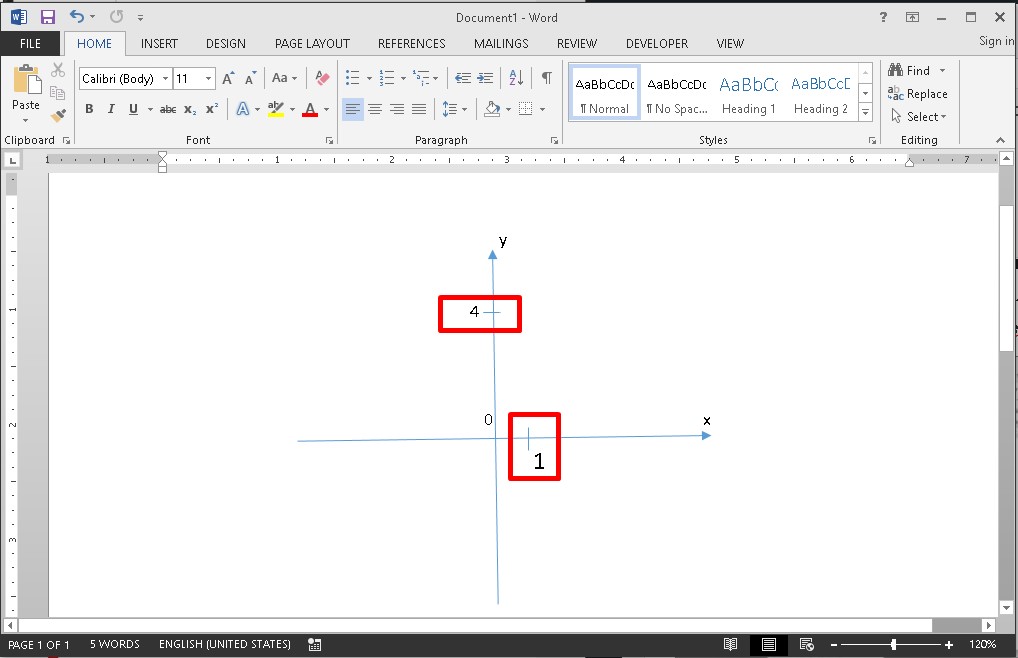Toggle Italic formatting
Screen dimensions: 1018x658
point(109,109)
